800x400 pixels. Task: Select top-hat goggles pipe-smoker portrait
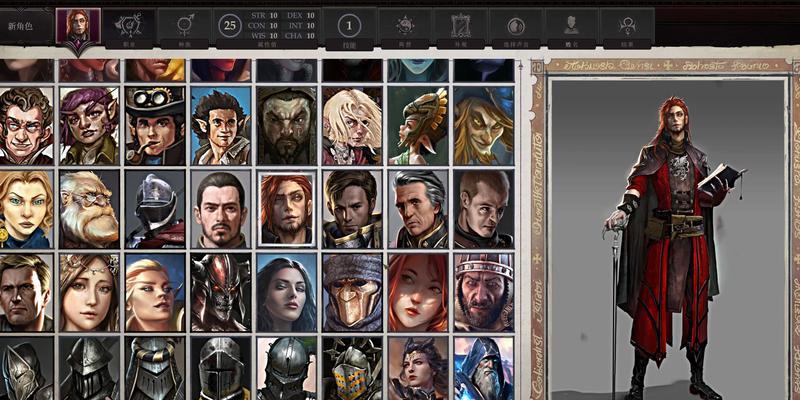coord(155,126)
